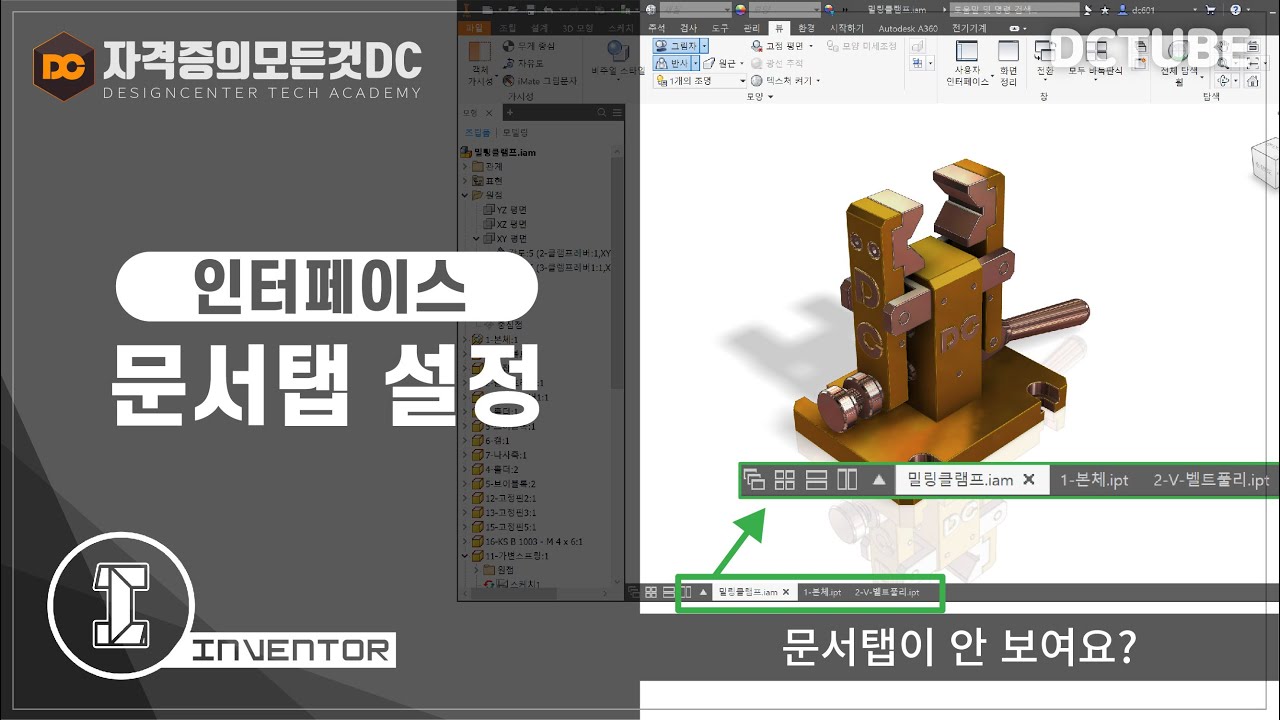
Task: Switch to the 관리 ribbon tab
Action: 751,28
